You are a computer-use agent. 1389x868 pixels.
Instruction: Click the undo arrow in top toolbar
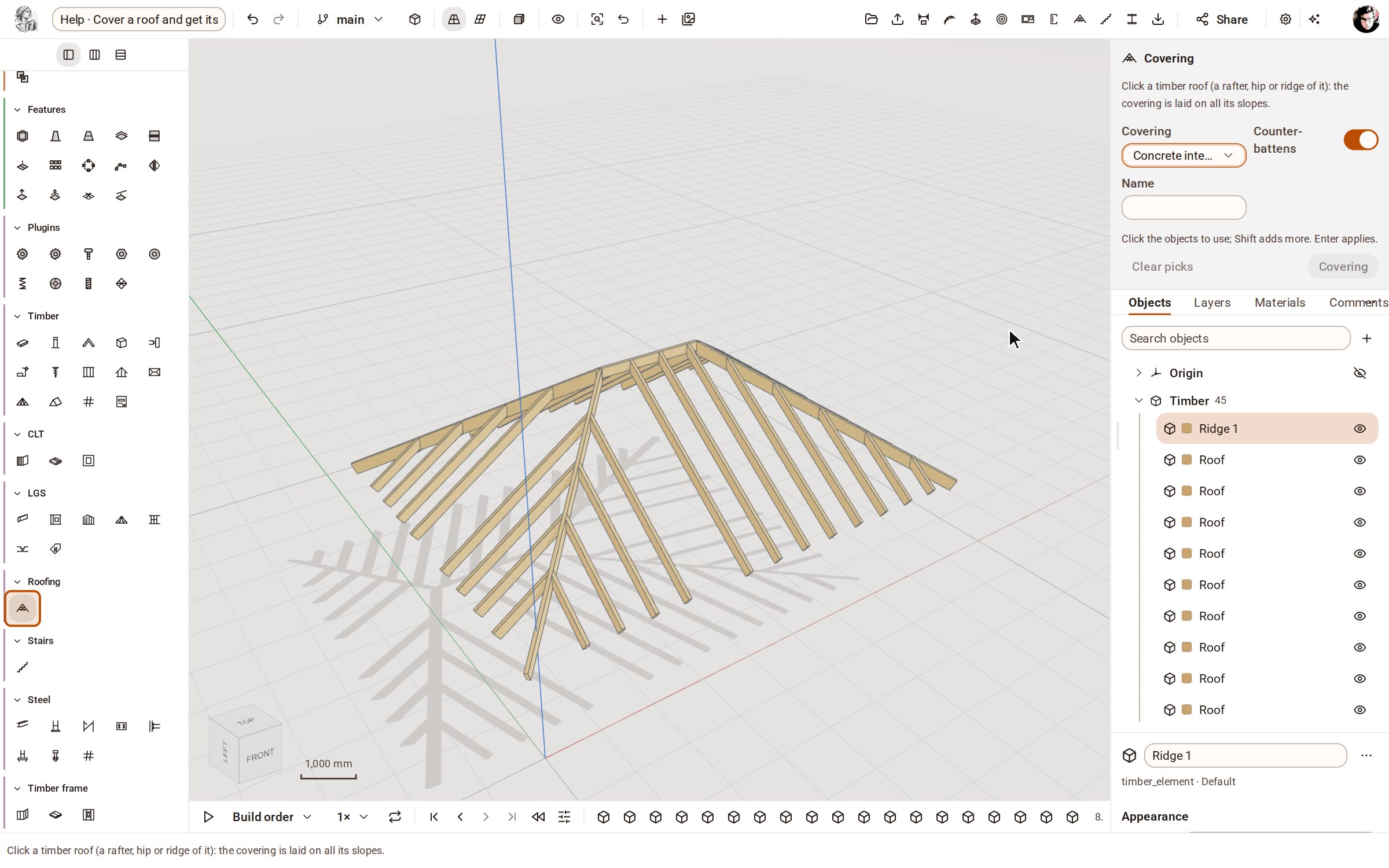tap(252, 19)
